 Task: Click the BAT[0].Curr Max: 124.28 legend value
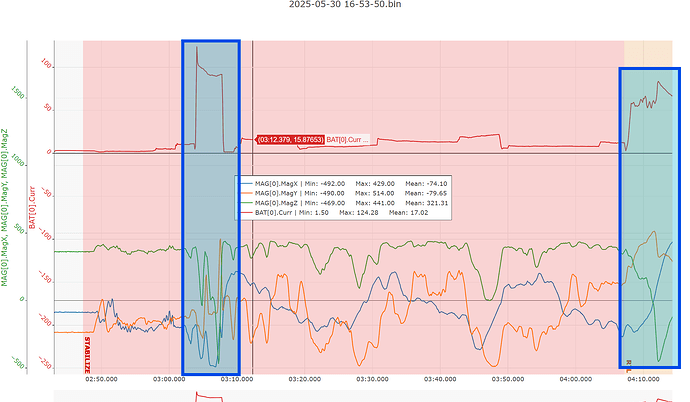coord(359,212)
